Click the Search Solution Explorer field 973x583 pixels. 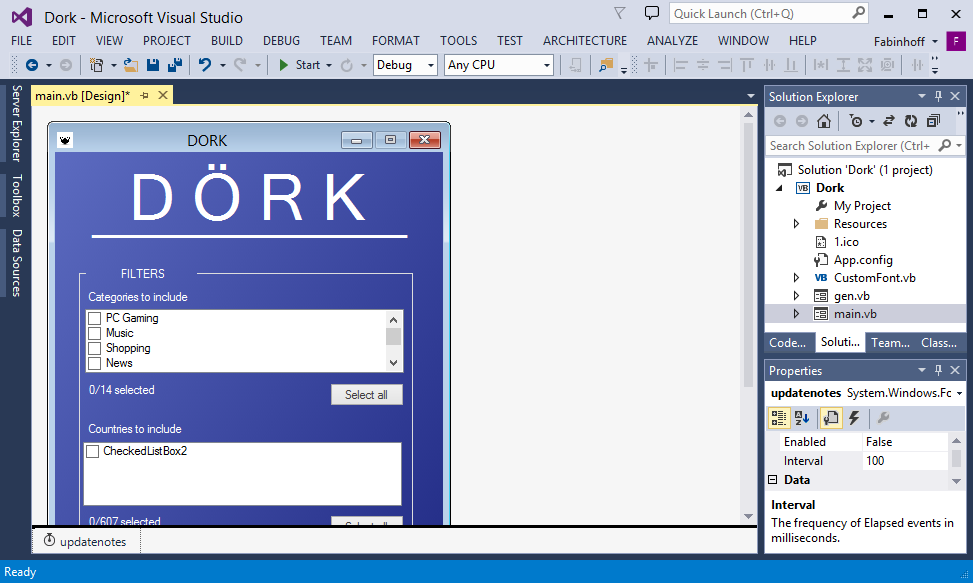[x=850, y=146]
